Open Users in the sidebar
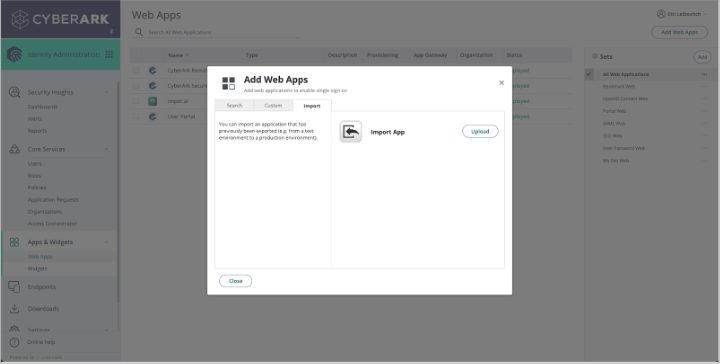 point(34,164)
